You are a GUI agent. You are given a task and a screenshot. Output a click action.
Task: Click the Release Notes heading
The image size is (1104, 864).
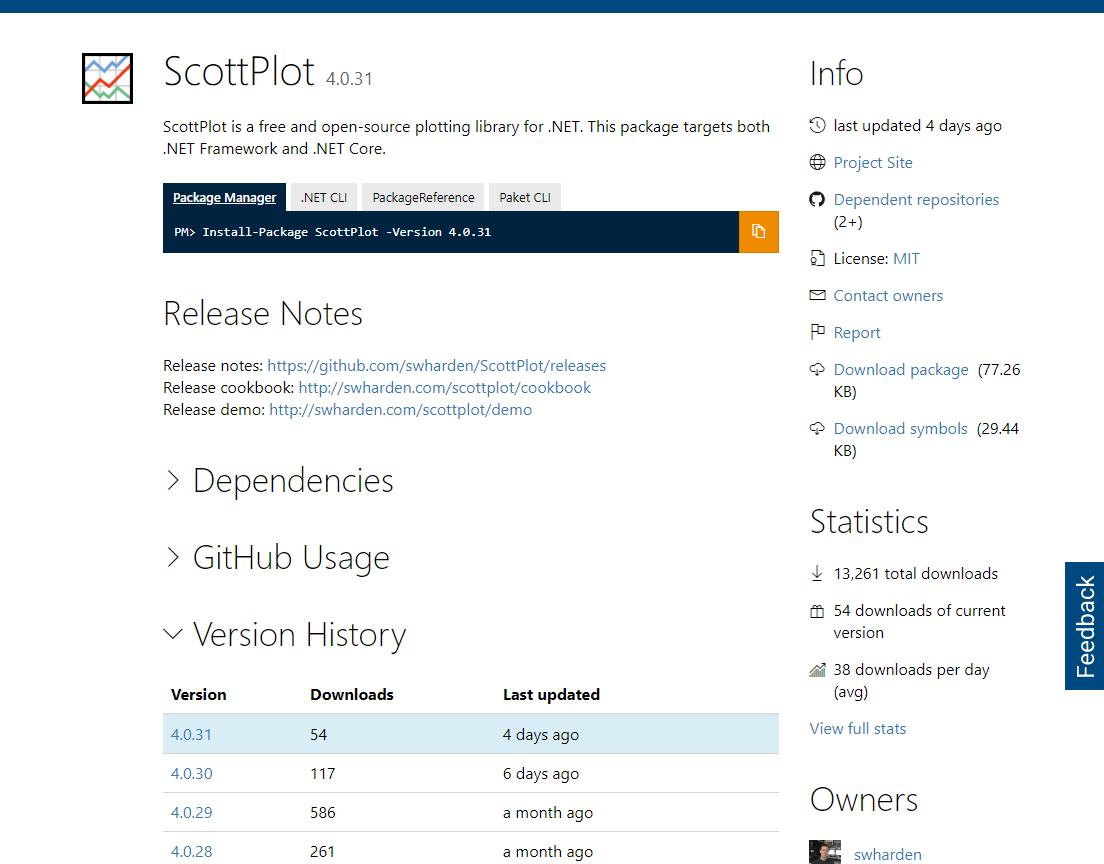point(263,313)
